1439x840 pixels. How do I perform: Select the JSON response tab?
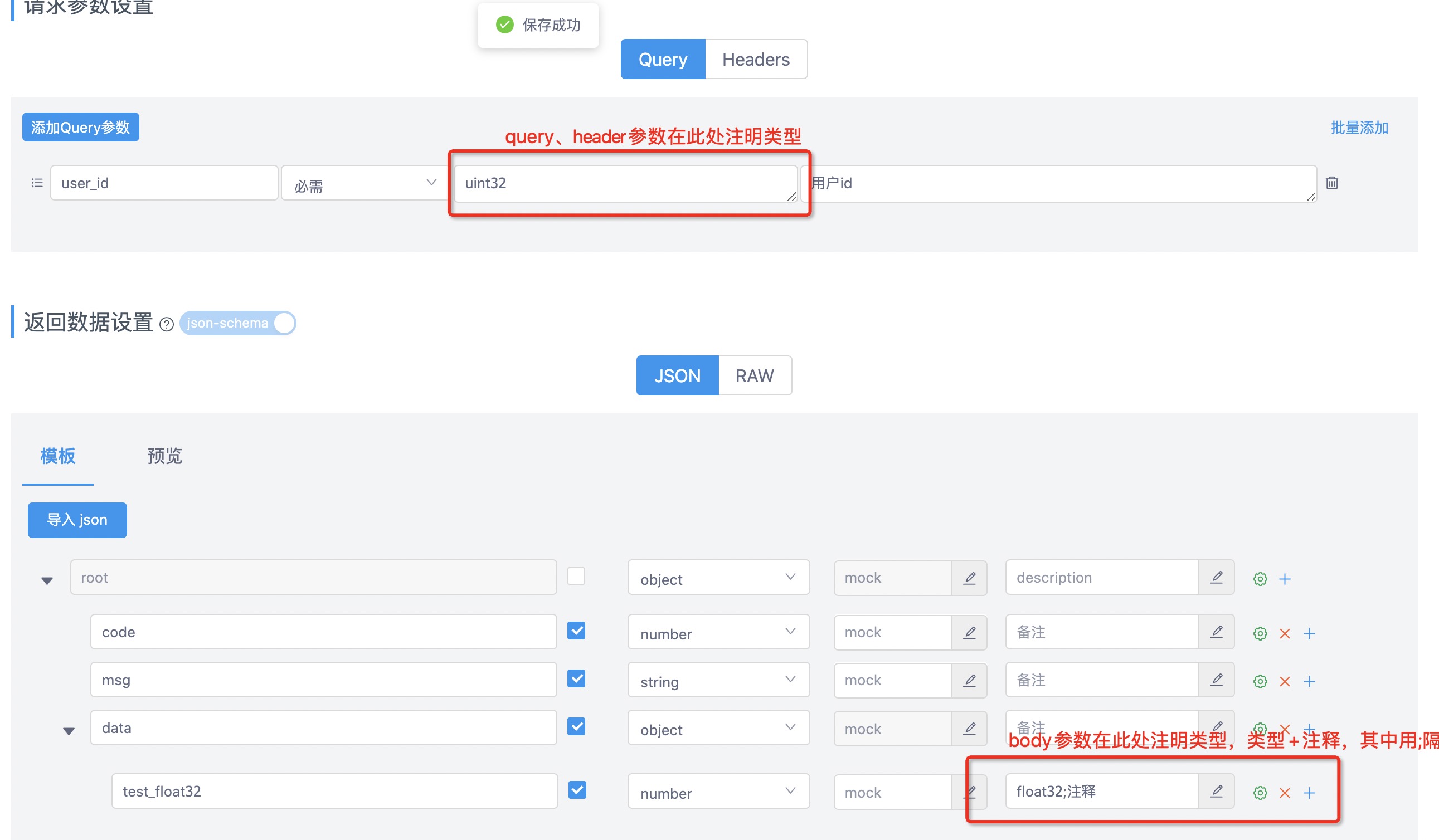click(x=677, y=376)
